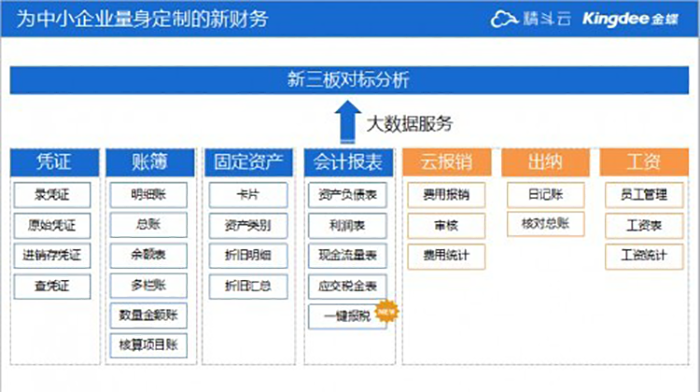
Task: Click the Kingdee 金蝶 logo
Action: point(630,19)
